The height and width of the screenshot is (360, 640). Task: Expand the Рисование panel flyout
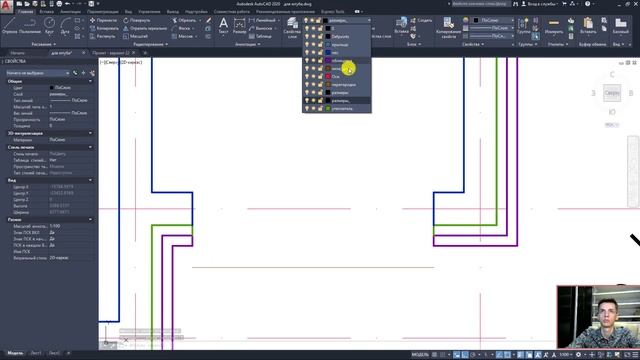pyautogui.click(x=44, y=44)
